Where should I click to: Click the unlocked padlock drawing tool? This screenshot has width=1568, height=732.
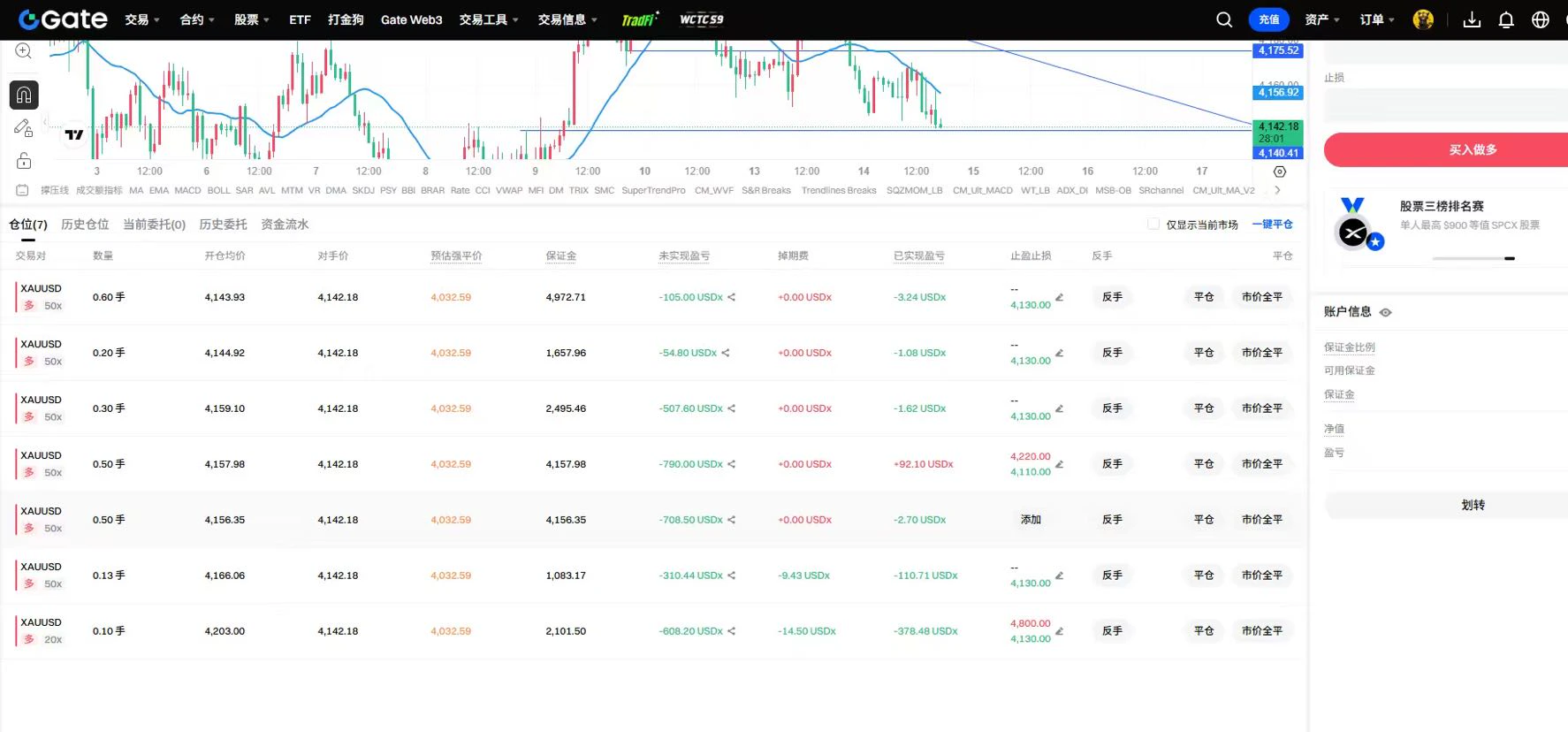(x=24, y=160)
